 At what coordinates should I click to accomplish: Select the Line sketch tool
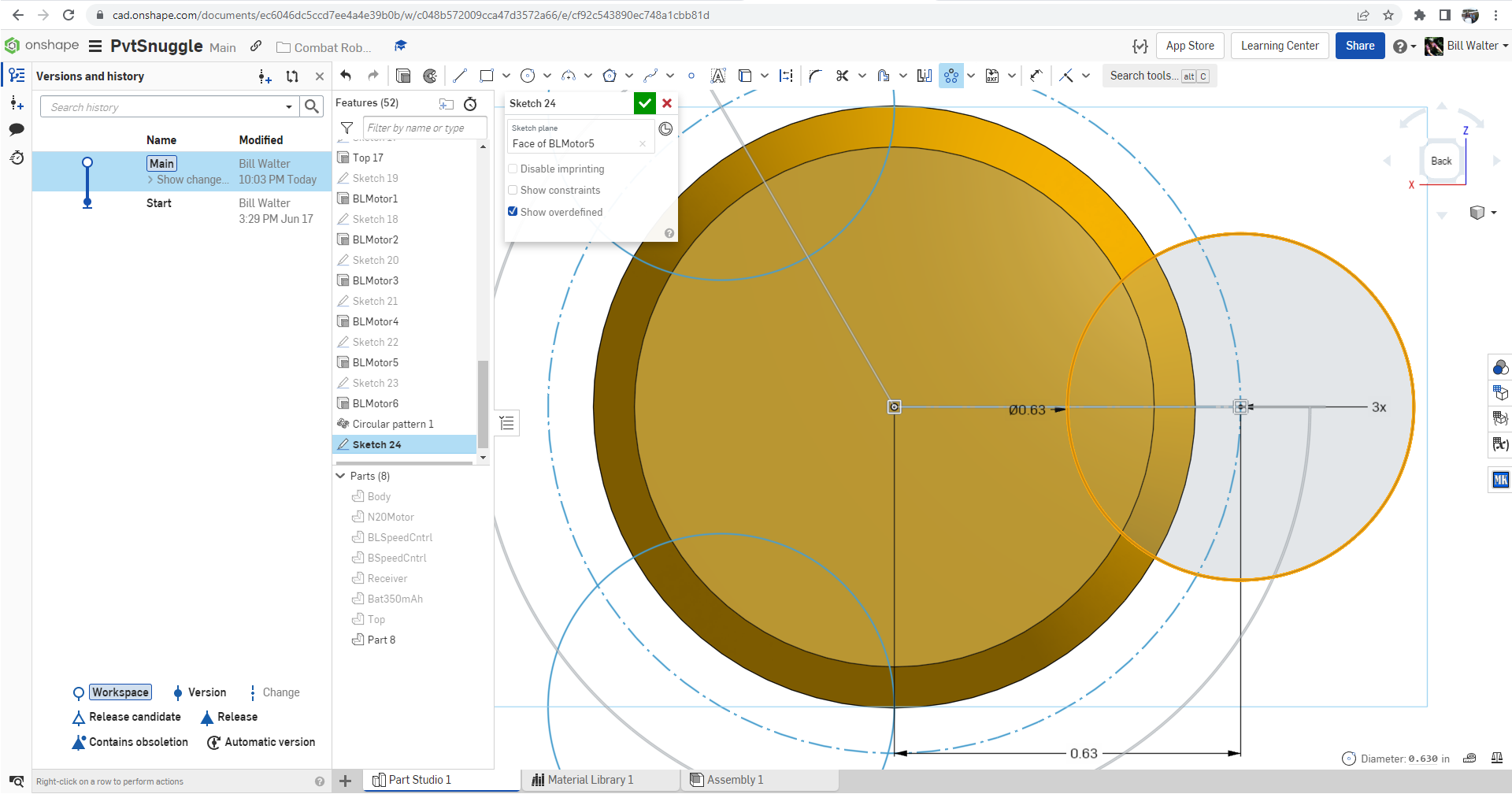460,76
